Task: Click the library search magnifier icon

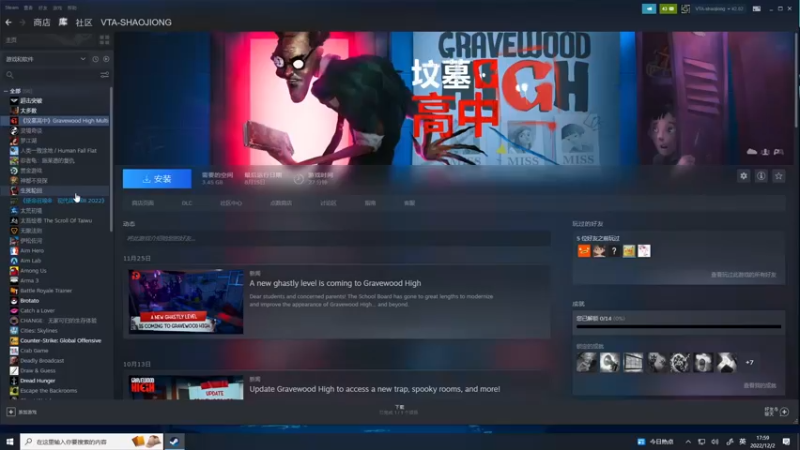Action: pyautogui.click(x=10, y=75)
